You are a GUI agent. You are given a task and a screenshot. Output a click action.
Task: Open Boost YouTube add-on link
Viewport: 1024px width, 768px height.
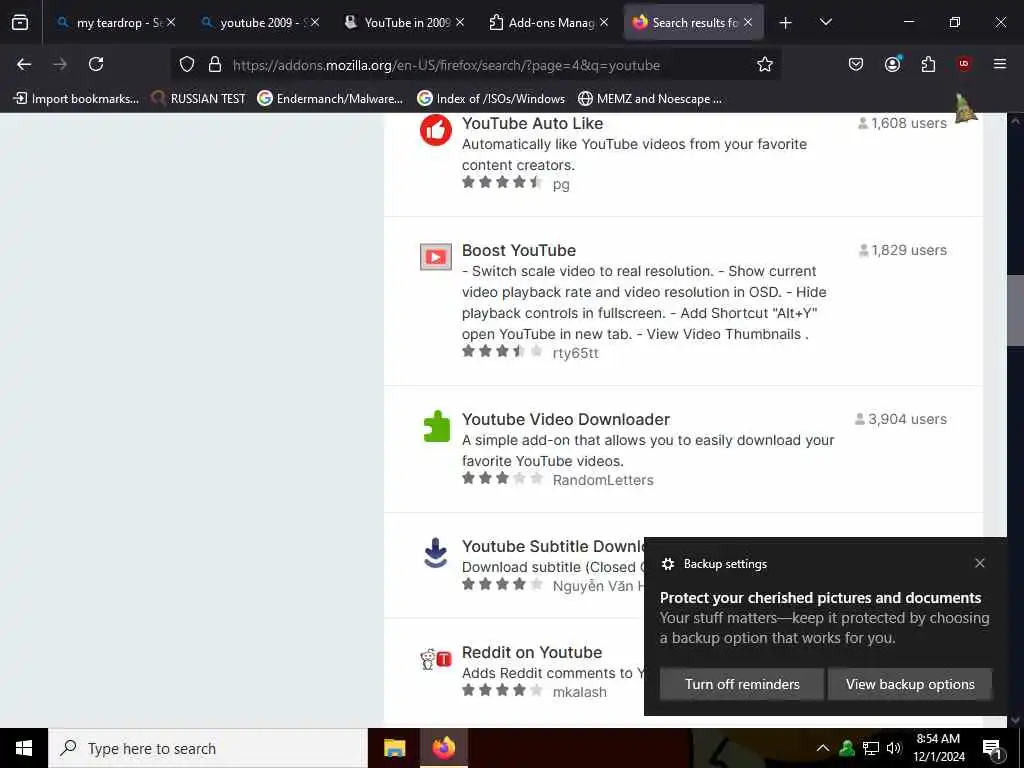tap(519, 251)
